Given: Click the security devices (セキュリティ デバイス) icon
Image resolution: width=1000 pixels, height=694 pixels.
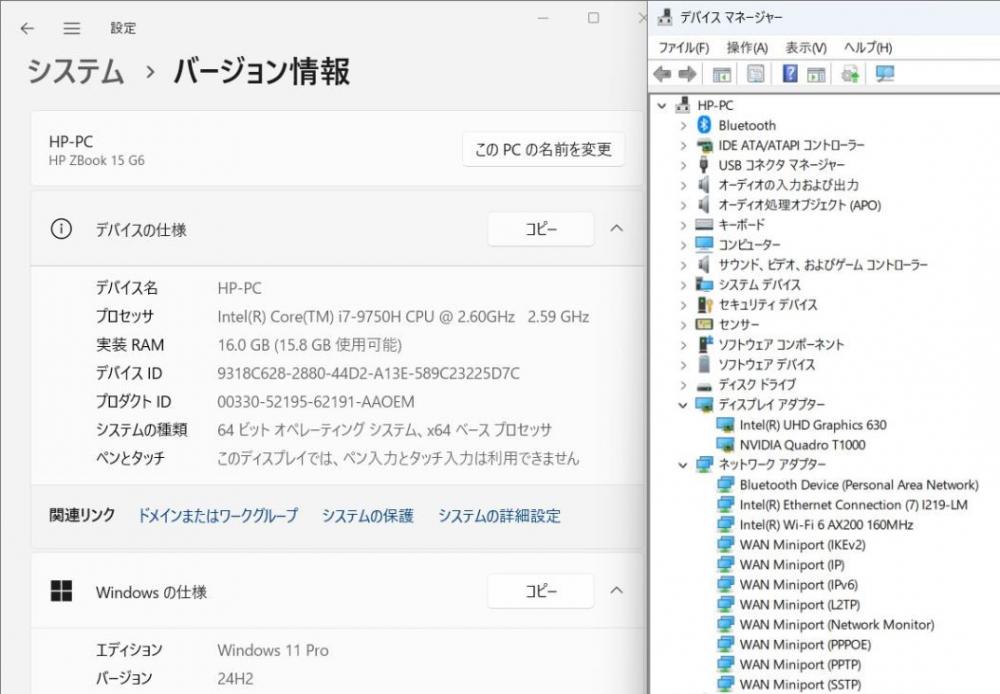Looking at the screenshot, I should click(704, 304).
